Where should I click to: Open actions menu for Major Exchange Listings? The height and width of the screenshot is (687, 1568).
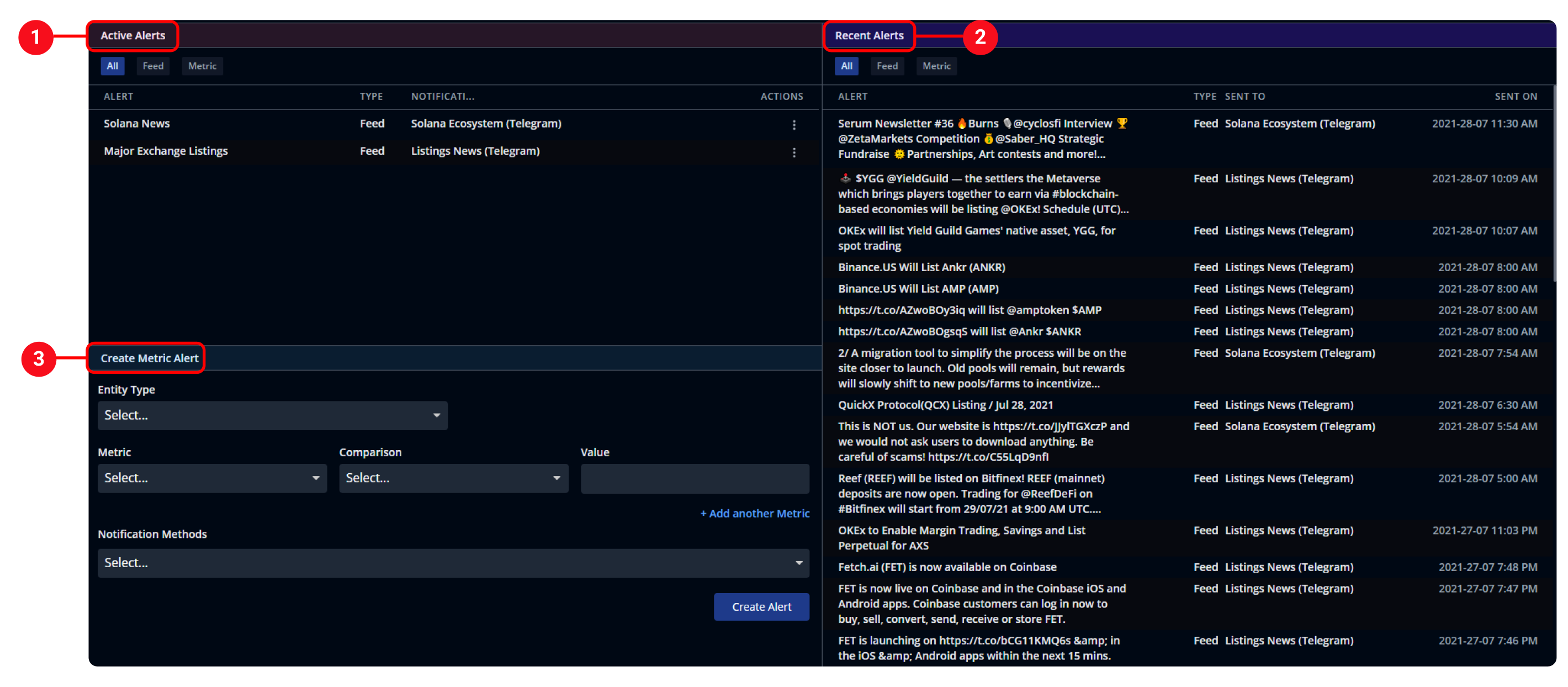(794, 152)
